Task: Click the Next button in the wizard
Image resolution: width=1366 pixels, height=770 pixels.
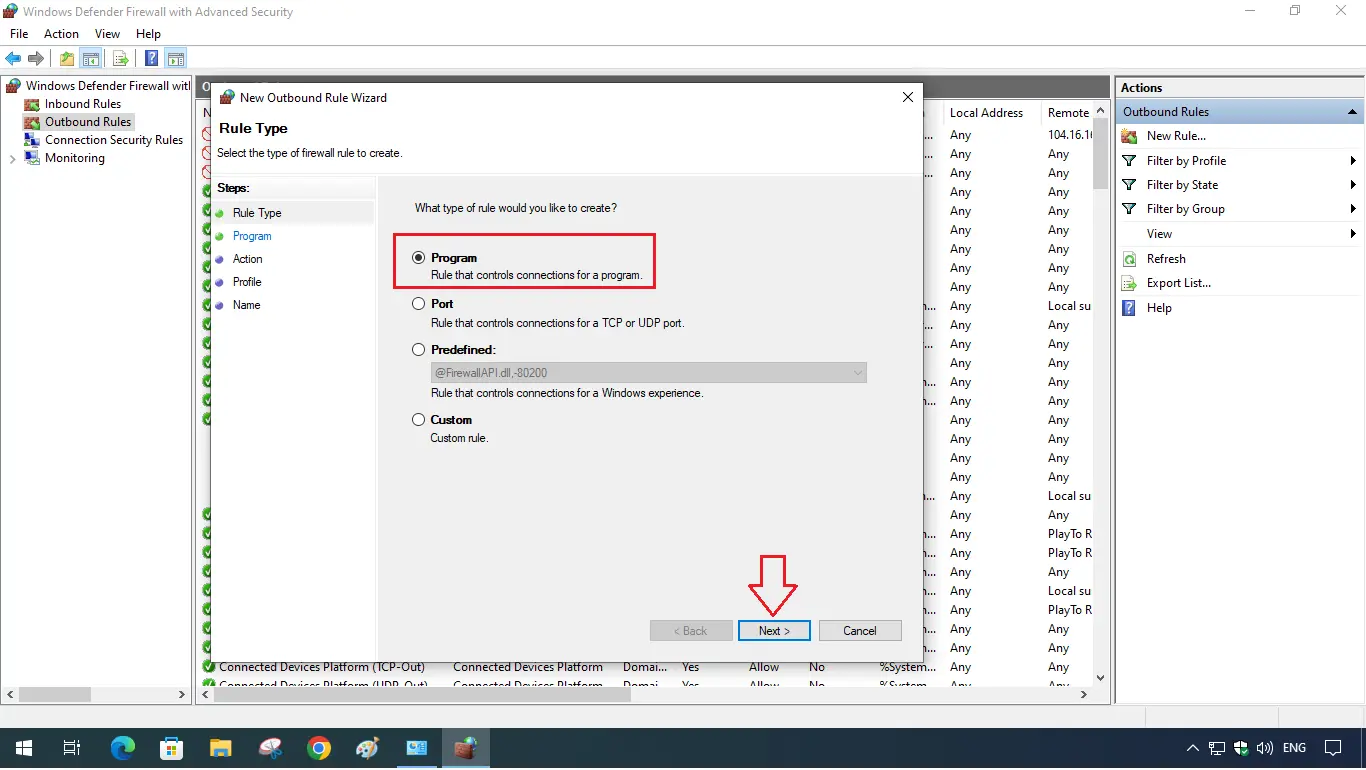Action: (774, 630)
